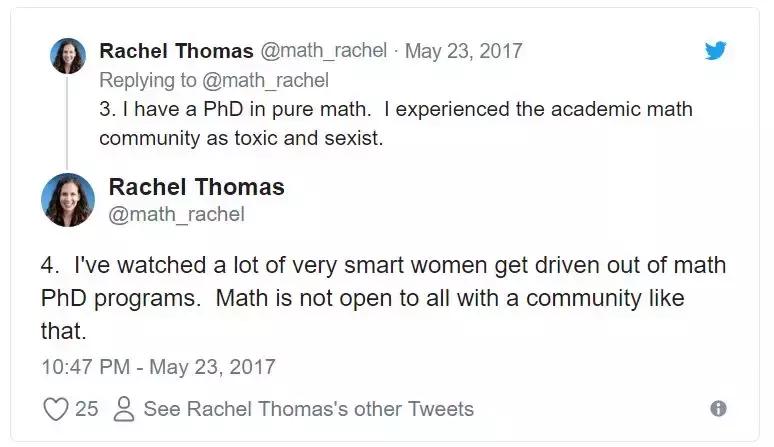
Task: Click the Twitter bird logo
Action: 715,51
